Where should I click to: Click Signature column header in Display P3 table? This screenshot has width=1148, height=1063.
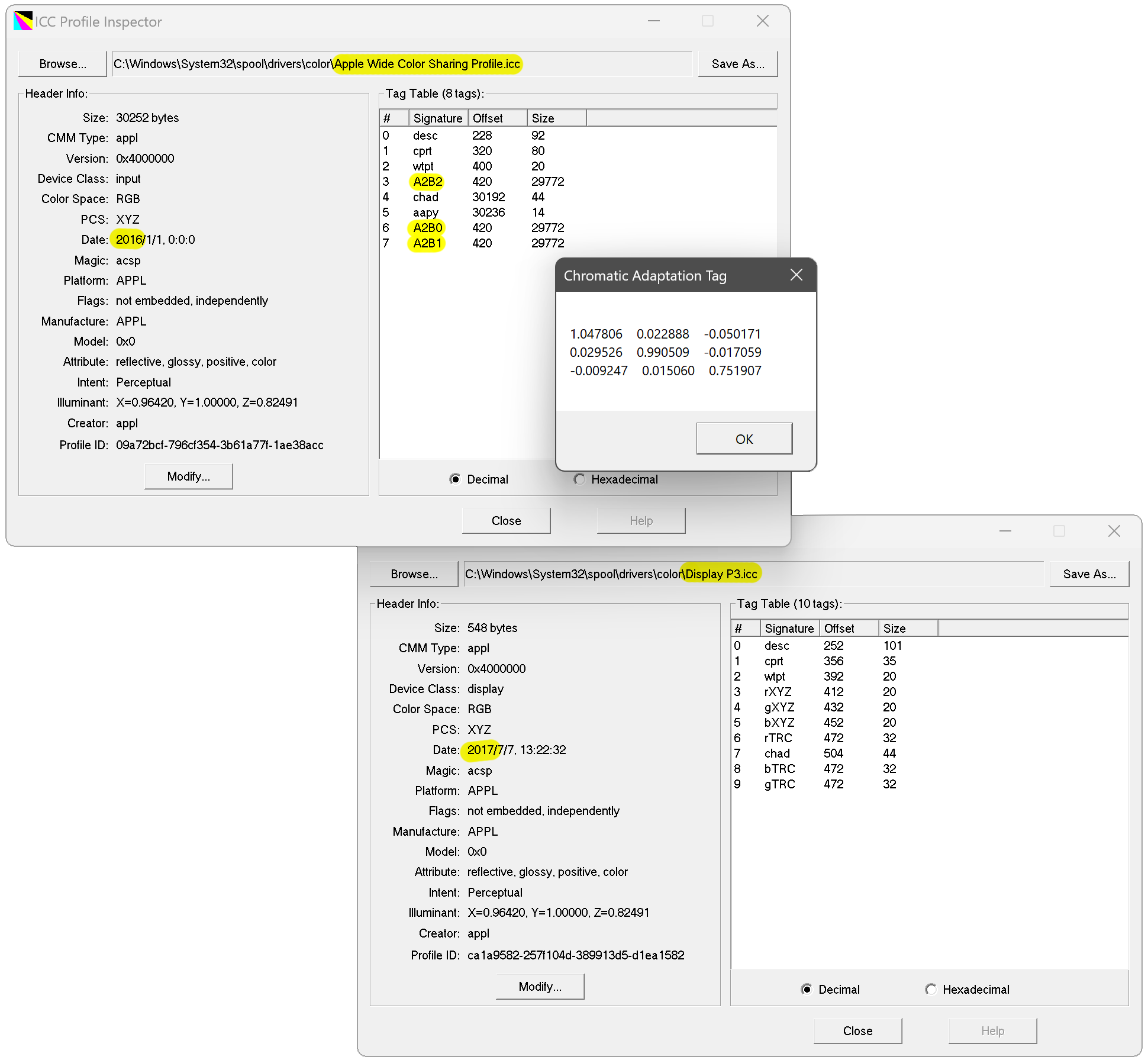click(x=789, y=629)
